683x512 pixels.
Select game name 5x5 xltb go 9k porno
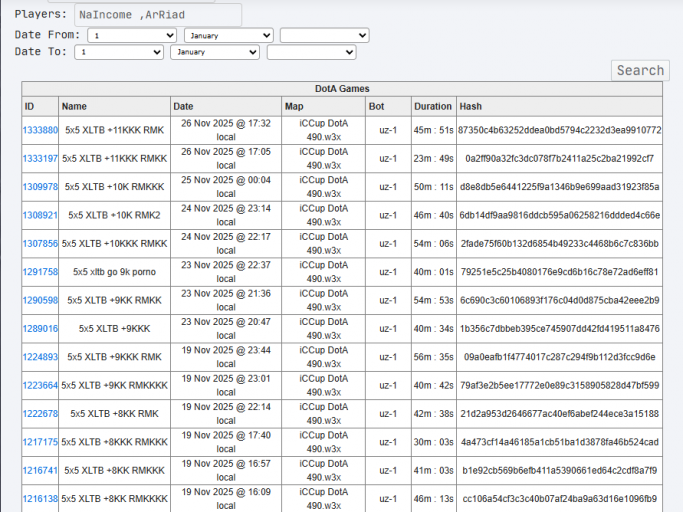click(115, 271)
